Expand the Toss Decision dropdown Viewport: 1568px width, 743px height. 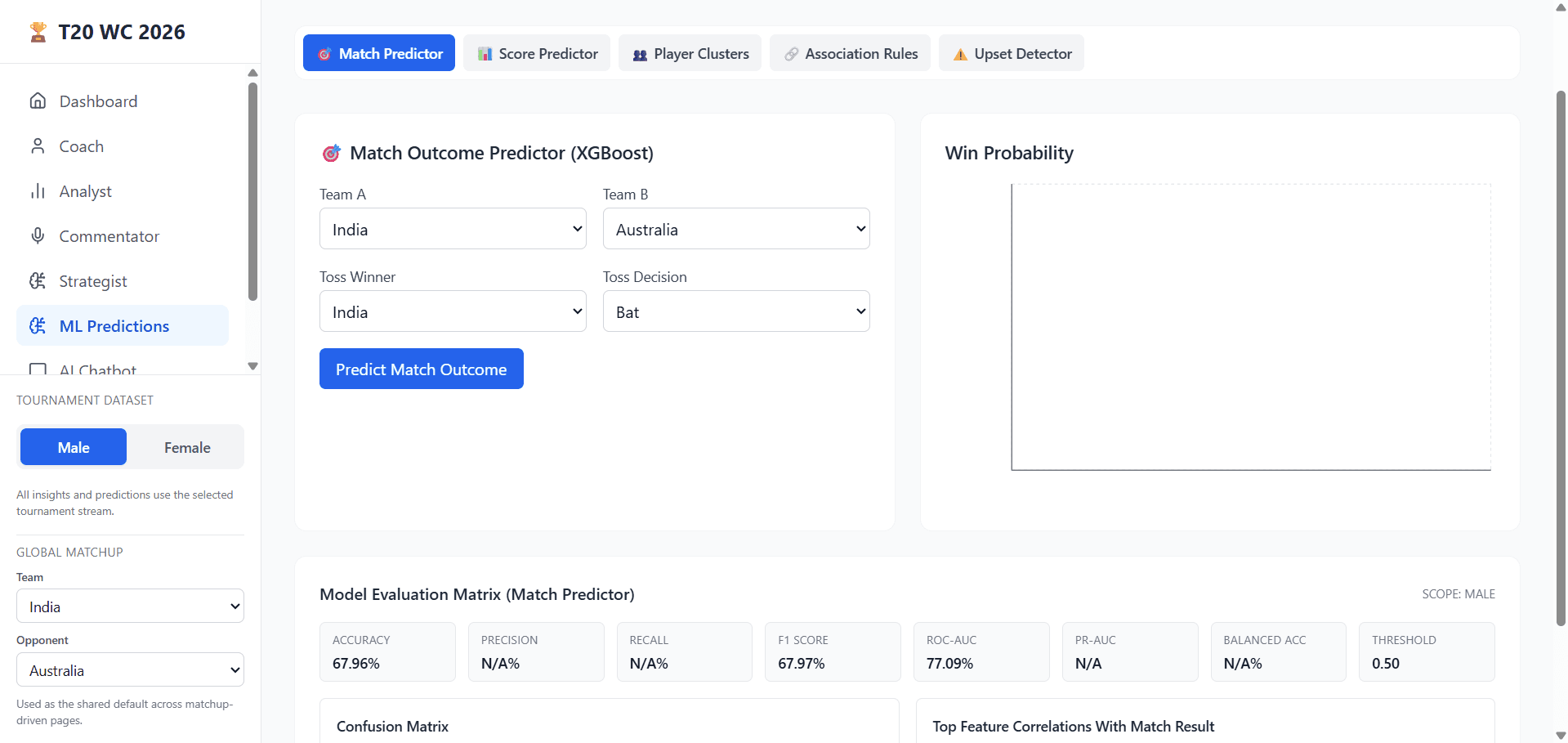tap(735, 311)
